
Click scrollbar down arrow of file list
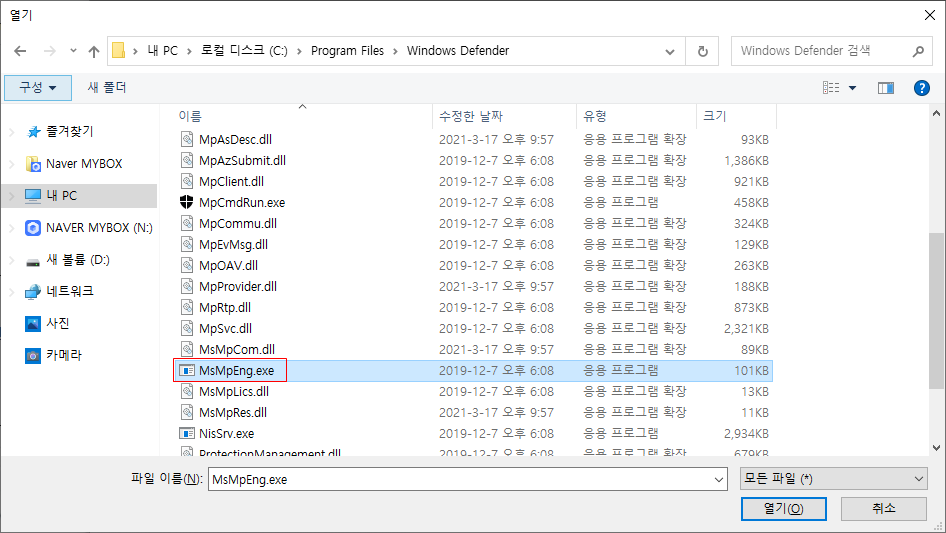(x=936, y=448)
